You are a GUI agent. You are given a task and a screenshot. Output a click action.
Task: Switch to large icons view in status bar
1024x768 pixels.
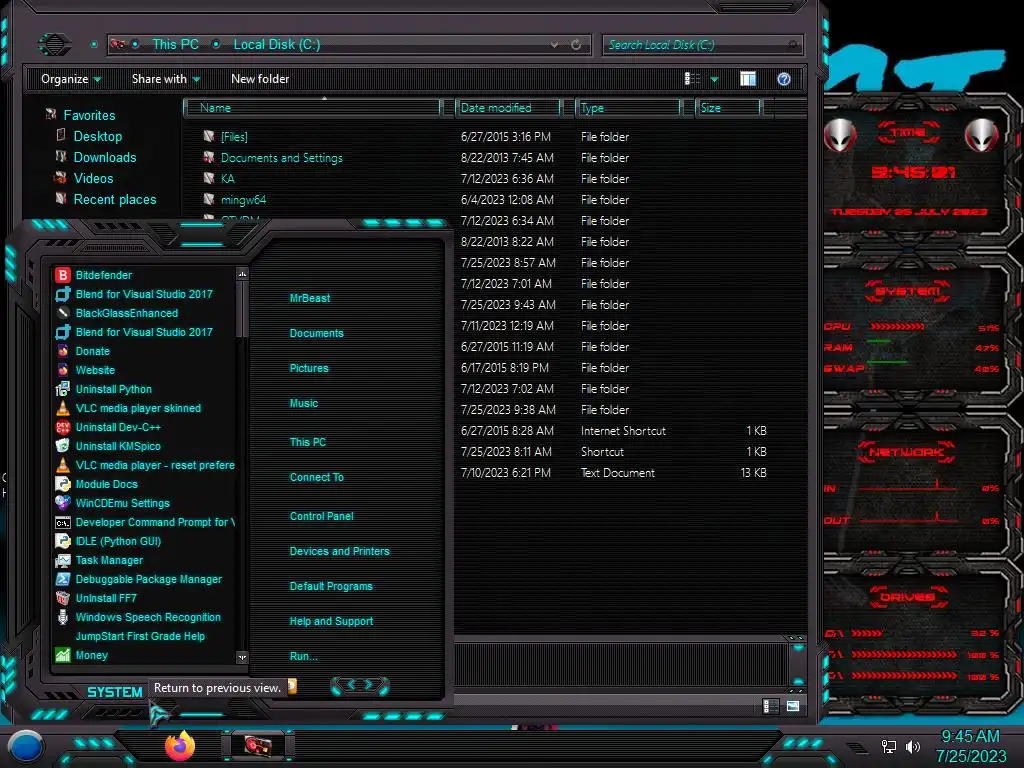click(793, 706)
